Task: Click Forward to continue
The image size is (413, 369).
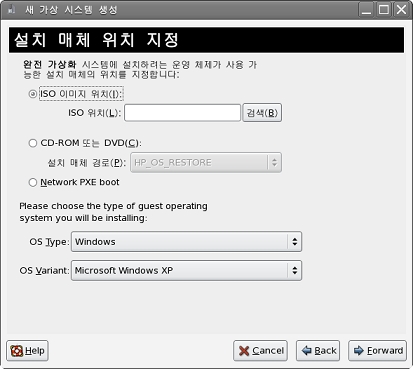Action: [x=377, y=351]
